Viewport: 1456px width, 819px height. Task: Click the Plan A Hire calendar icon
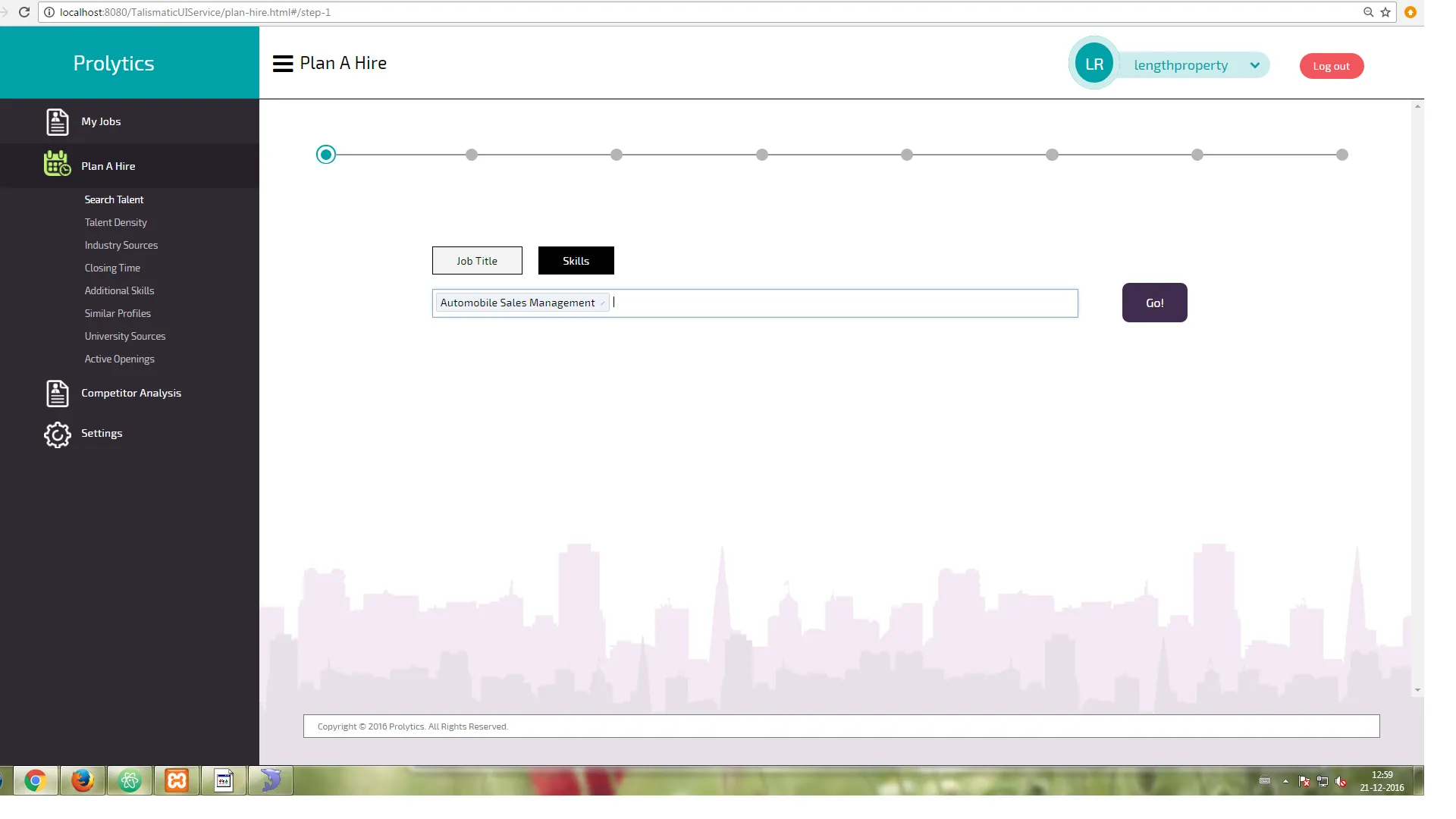pyautogui.click(x=57, y=164)
